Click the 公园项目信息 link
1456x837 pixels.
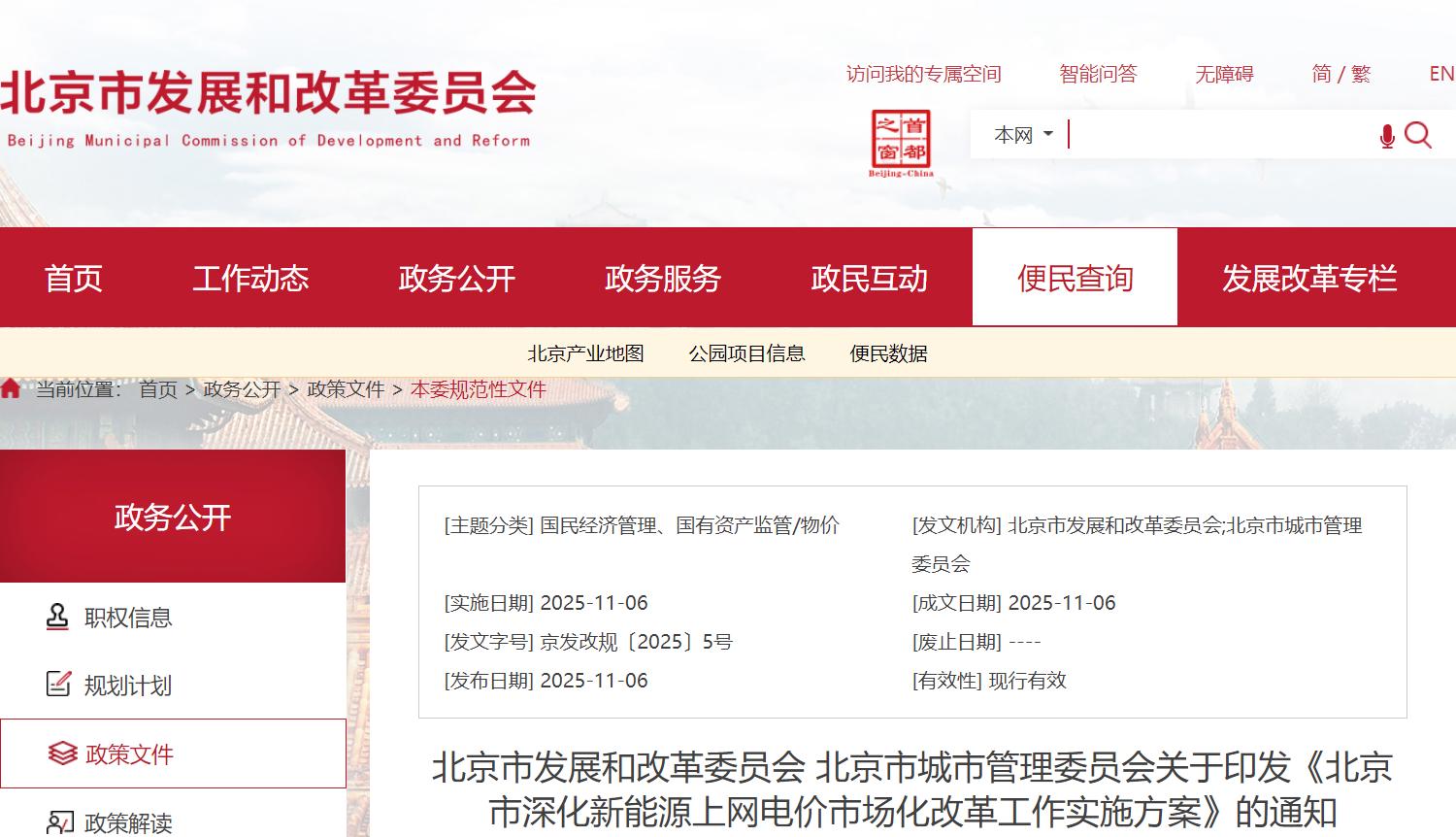point(746,353)
